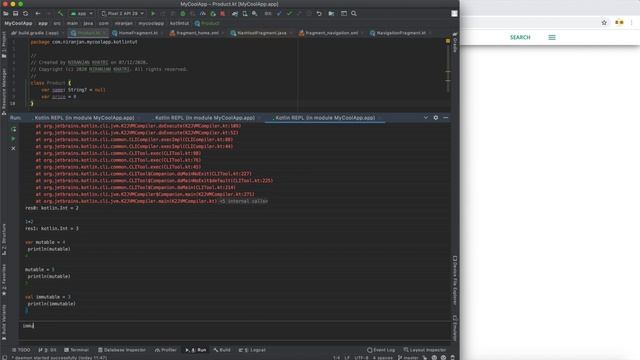Image resolution: width=640 pixels, height=360 pixels.
Task: Switch to NamHostFragment.java editor tab
Action: (259, 33)
